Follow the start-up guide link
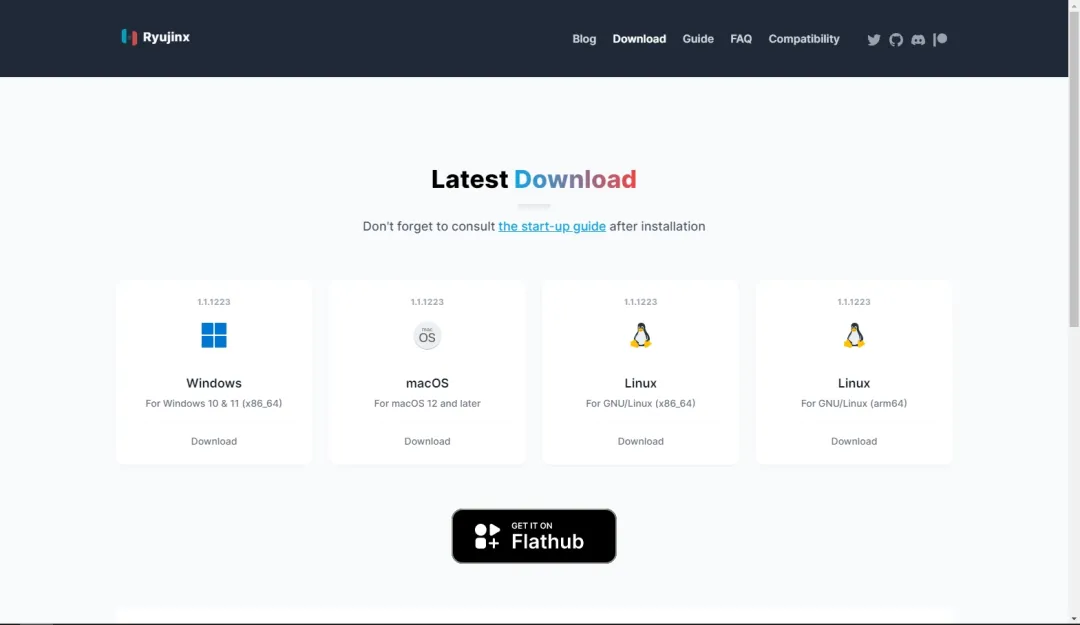 pos(552,226)
